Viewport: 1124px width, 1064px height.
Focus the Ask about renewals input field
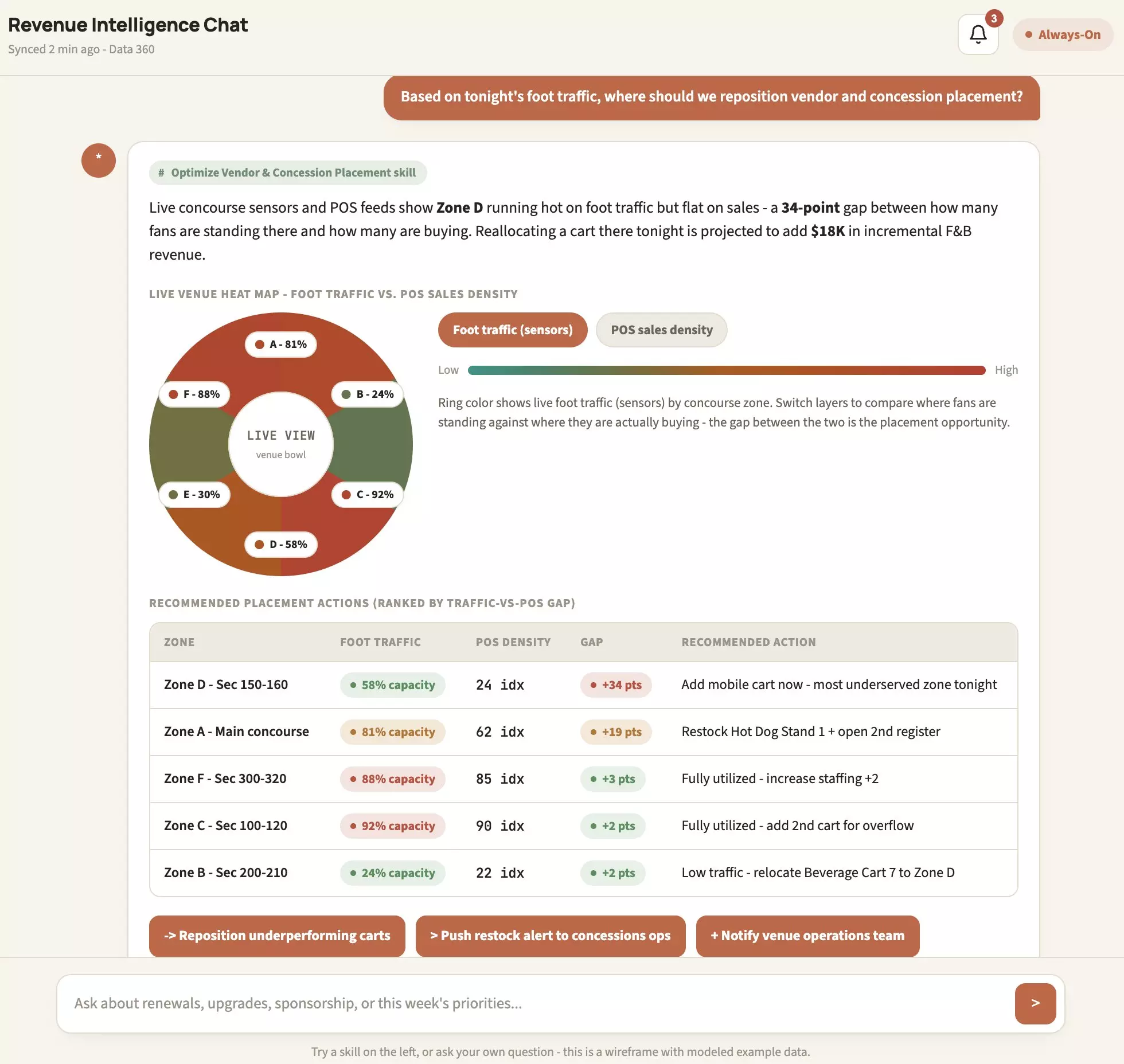(536, 1003)
